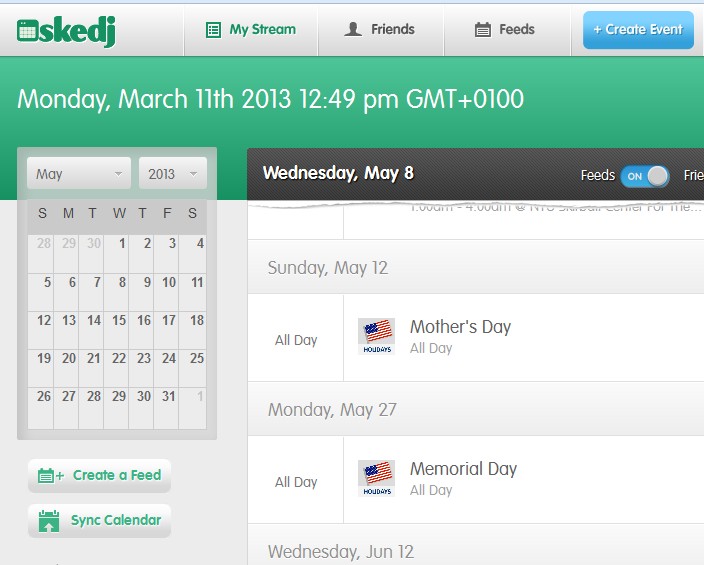This screenshot has width=704, height=565.
Task: Click the Memorial Day holidays flag icon
Action: (376, 478)
